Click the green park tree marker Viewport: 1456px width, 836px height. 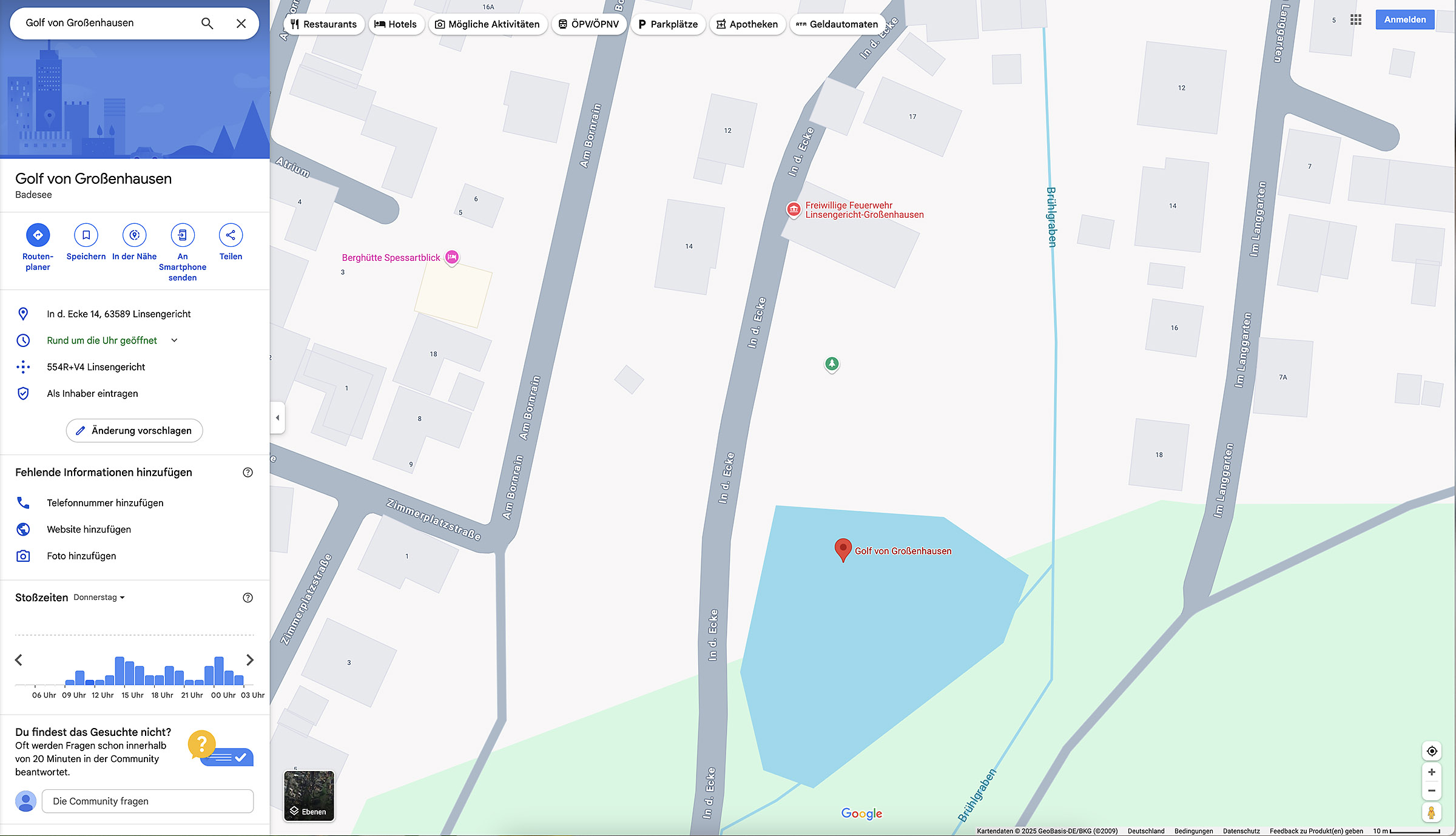[x=832, y=364]
